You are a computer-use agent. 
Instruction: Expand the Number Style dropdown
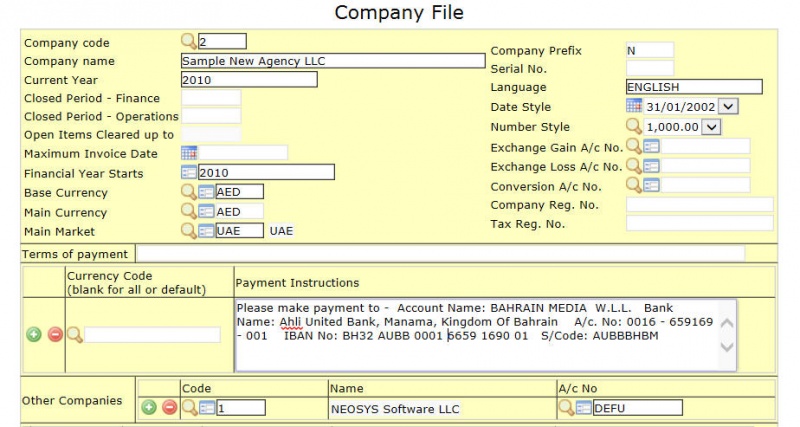[x=711, y=127]
